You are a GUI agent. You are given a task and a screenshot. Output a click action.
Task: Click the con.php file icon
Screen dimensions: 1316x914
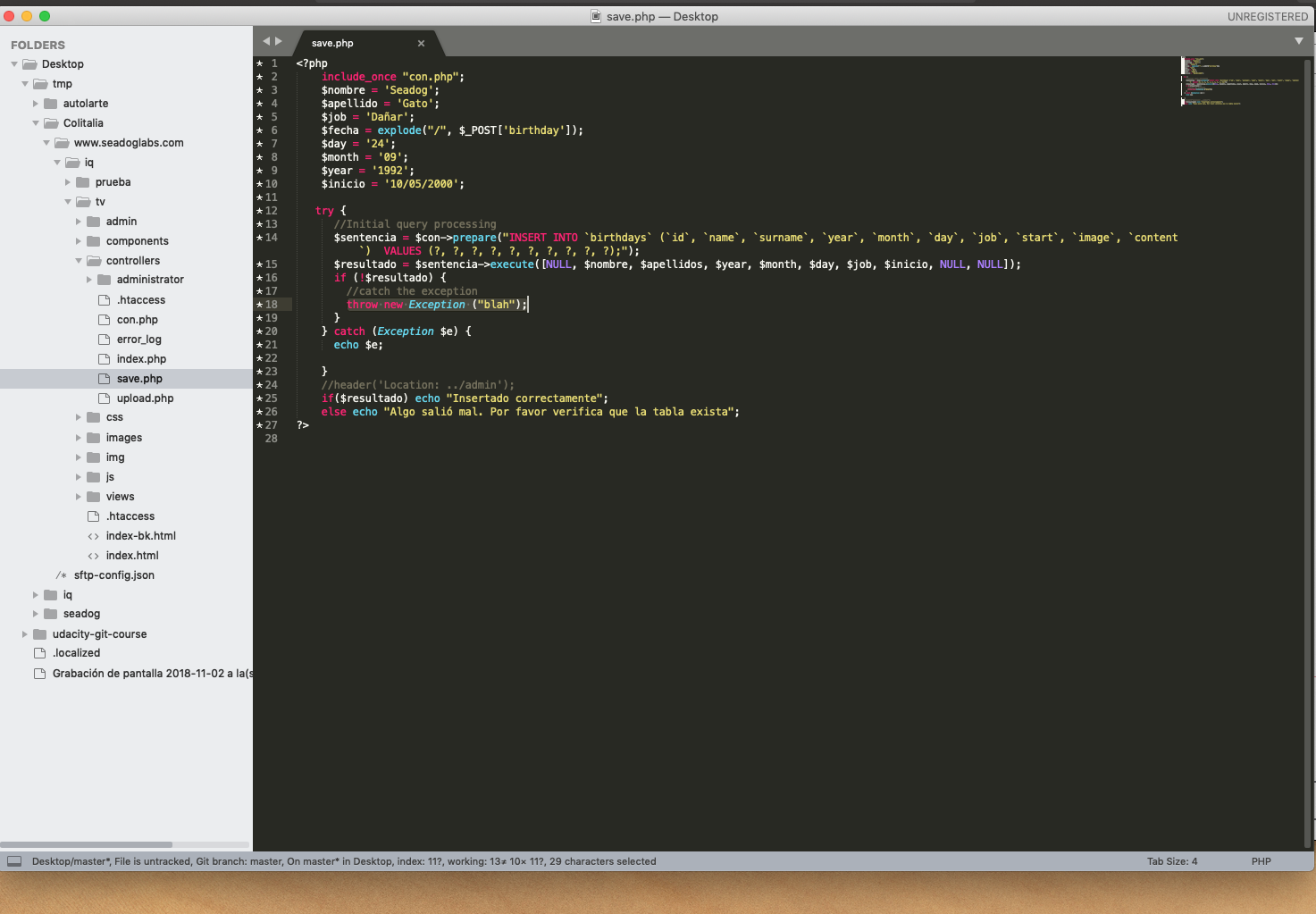click(104, 320)
